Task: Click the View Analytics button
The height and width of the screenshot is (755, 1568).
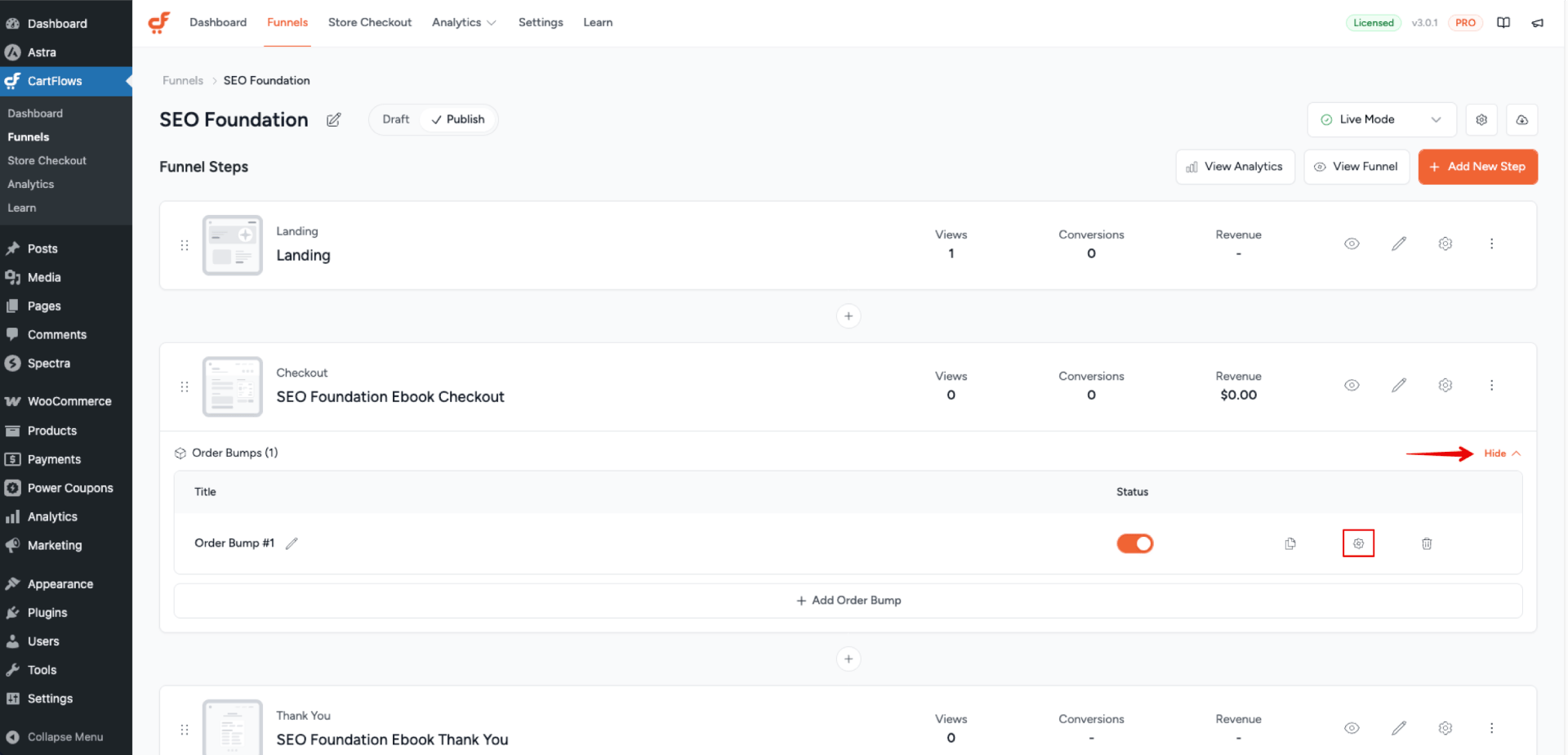Action: tap(1235, 167)
